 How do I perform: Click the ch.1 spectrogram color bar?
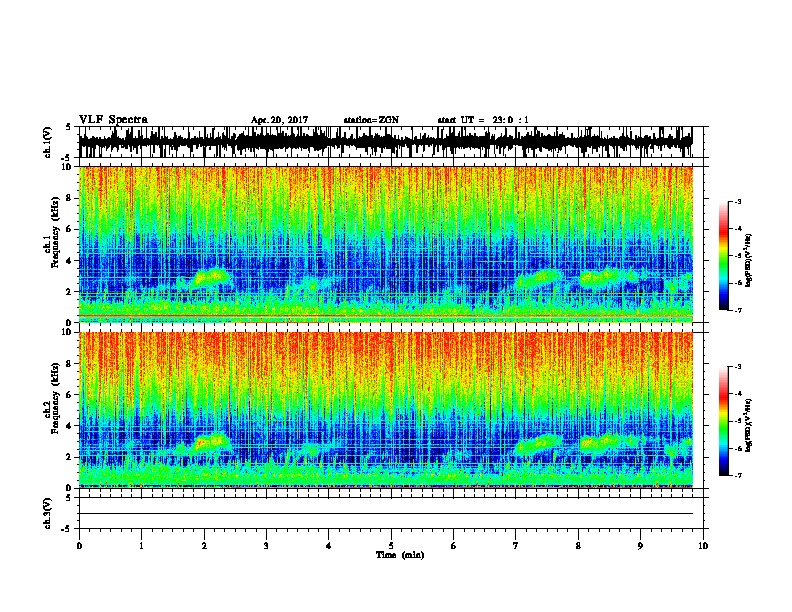click(723, 256)
